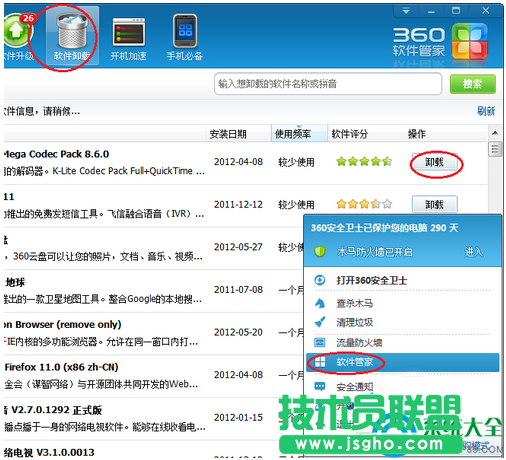Screen dimensions: 506x460
Task: Open the title bar dropdown menu arrow
Action: pyautogui.click(x=406, y=11)
